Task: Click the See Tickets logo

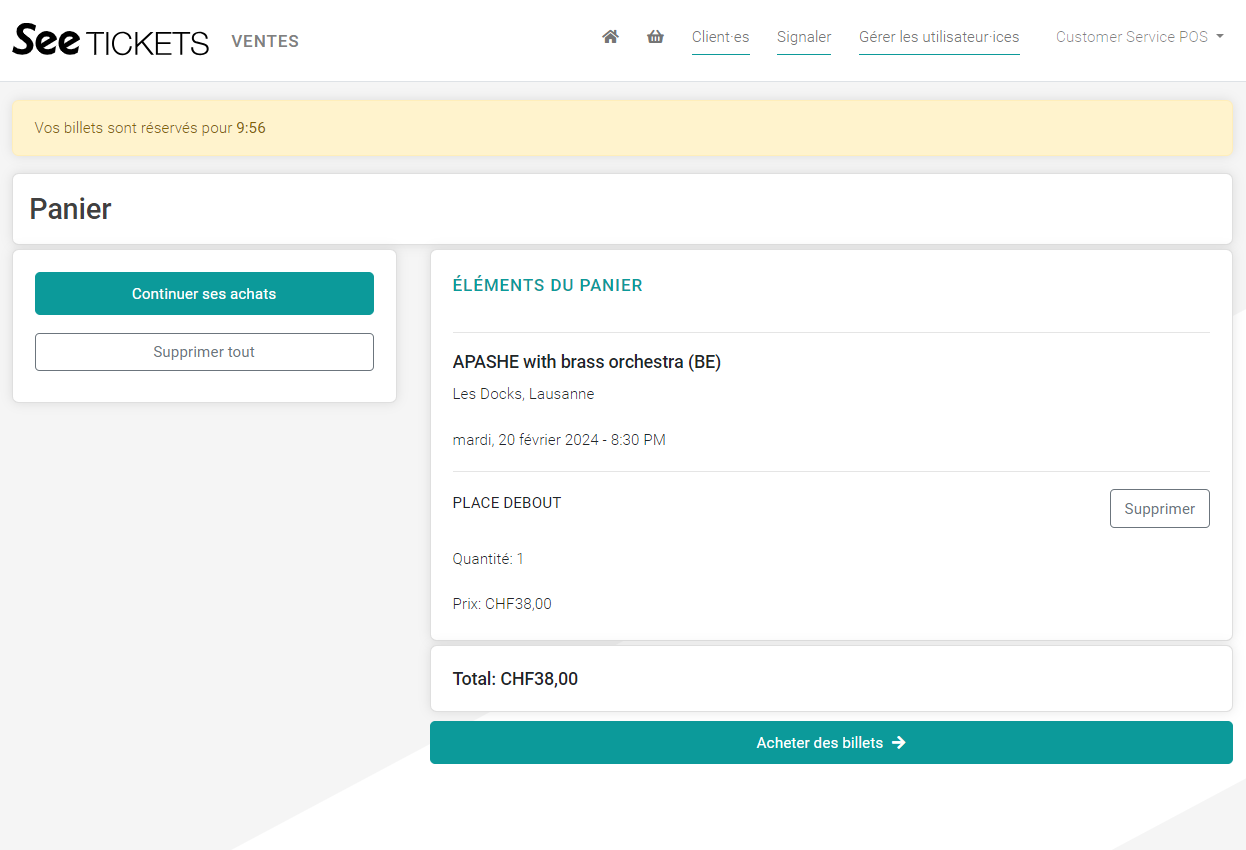Action: pyautogui.click(x=111, y=40)
